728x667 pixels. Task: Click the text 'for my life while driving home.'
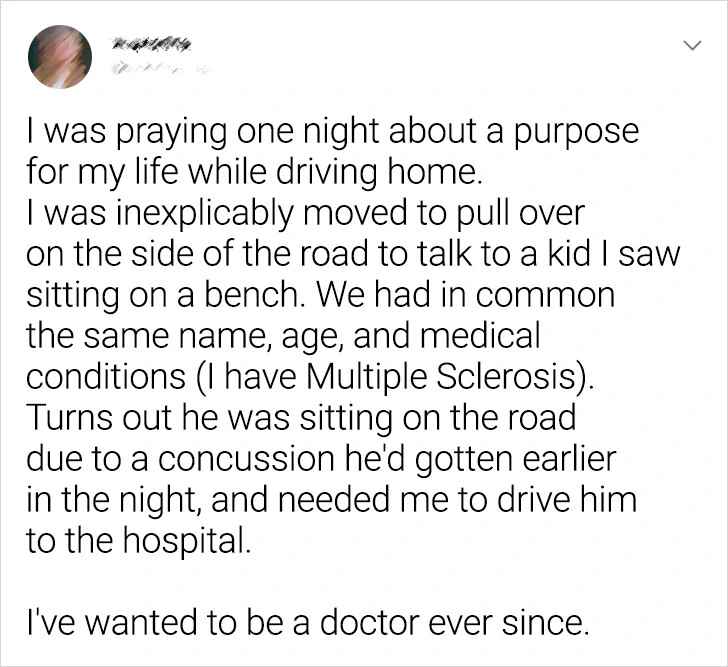[255, 173]
